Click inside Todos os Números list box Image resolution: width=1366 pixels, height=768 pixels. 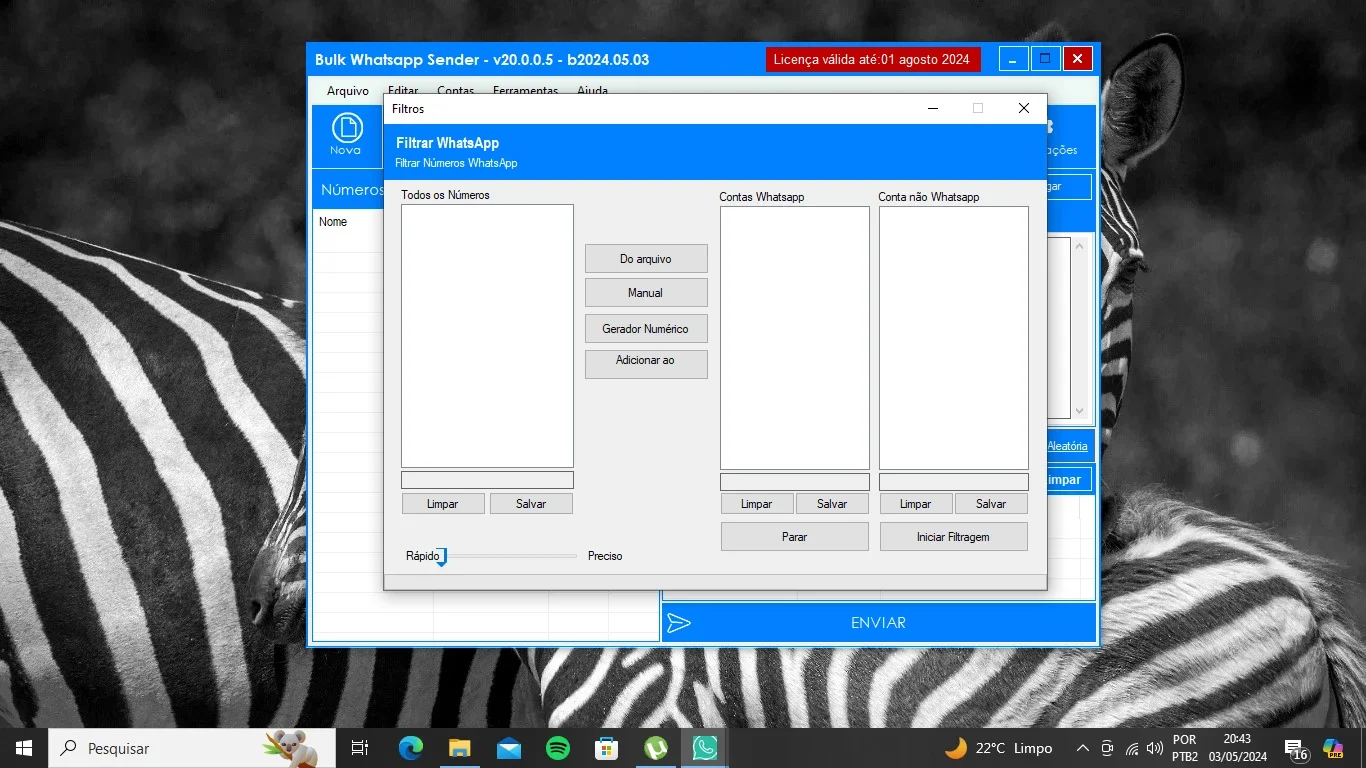[488, 336]
